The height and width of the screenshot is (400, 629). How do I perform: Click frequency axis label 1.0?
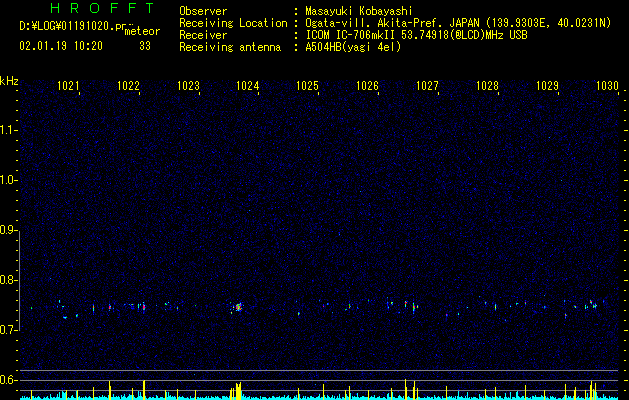pos(9,180)
